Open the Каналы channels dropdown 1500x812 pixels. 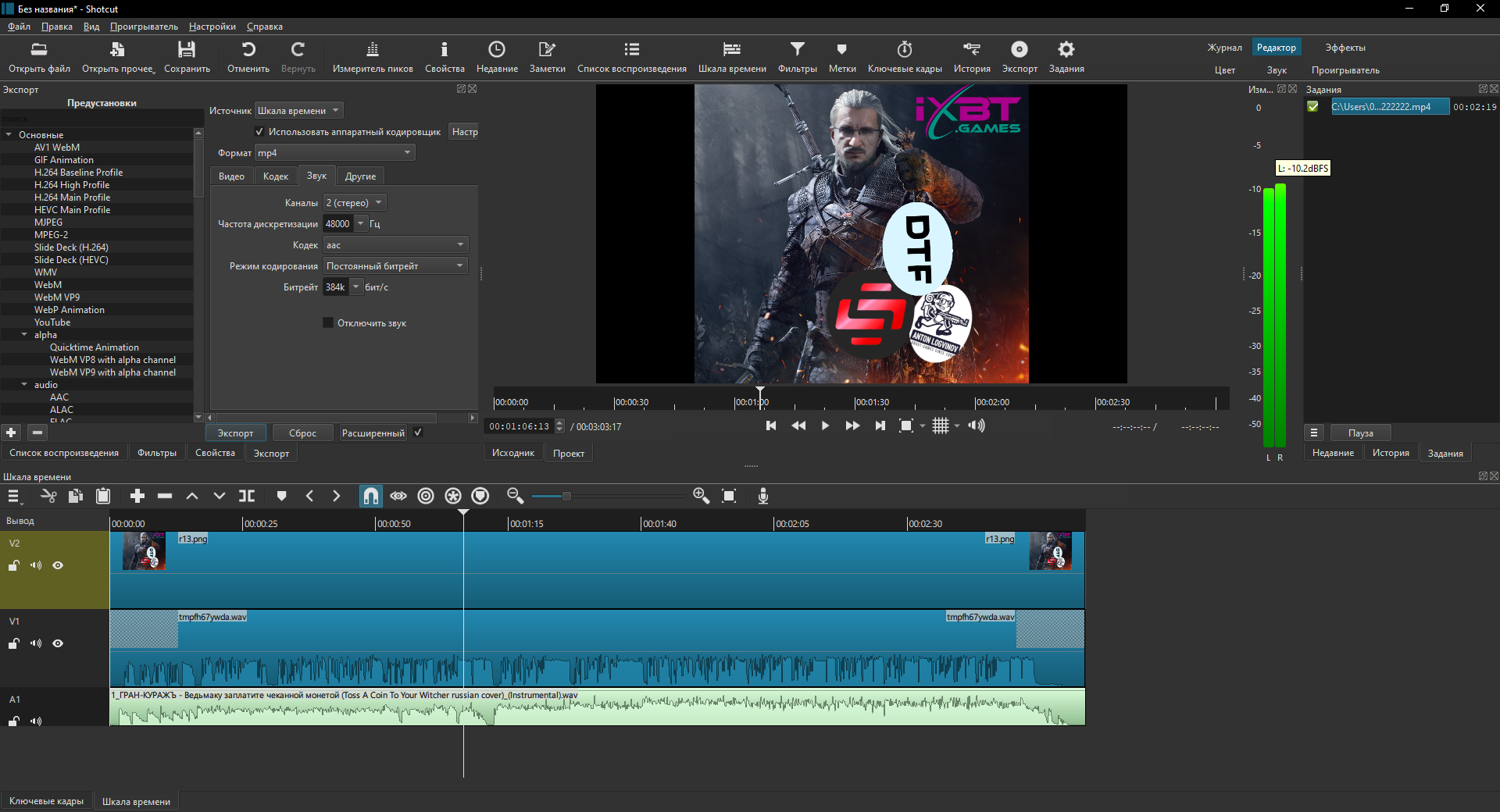click(x=355, y=203)
